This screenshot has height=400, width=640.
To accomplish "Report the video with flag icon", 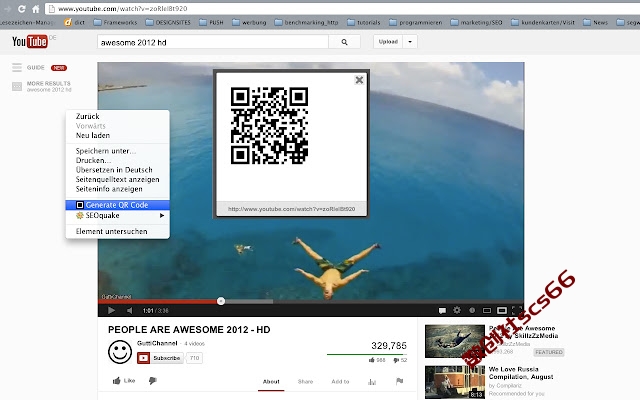I will tap(400, 381).
